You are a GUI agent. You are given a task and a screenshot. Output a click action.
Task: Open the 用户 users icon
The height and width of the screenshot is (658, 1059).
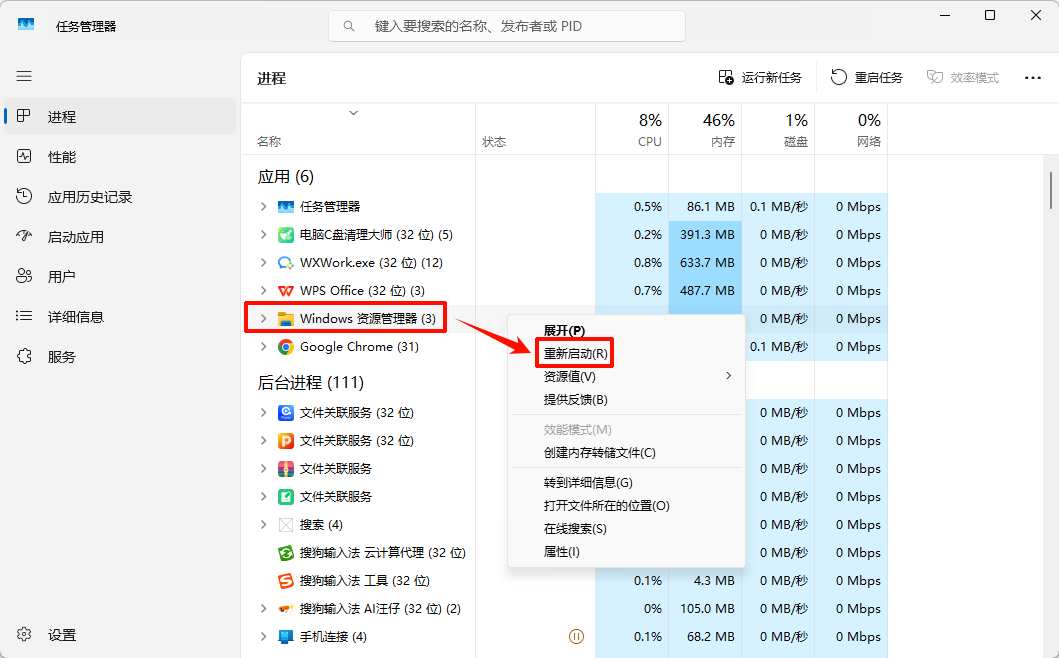pyautogui.click(x=24, y=276)
